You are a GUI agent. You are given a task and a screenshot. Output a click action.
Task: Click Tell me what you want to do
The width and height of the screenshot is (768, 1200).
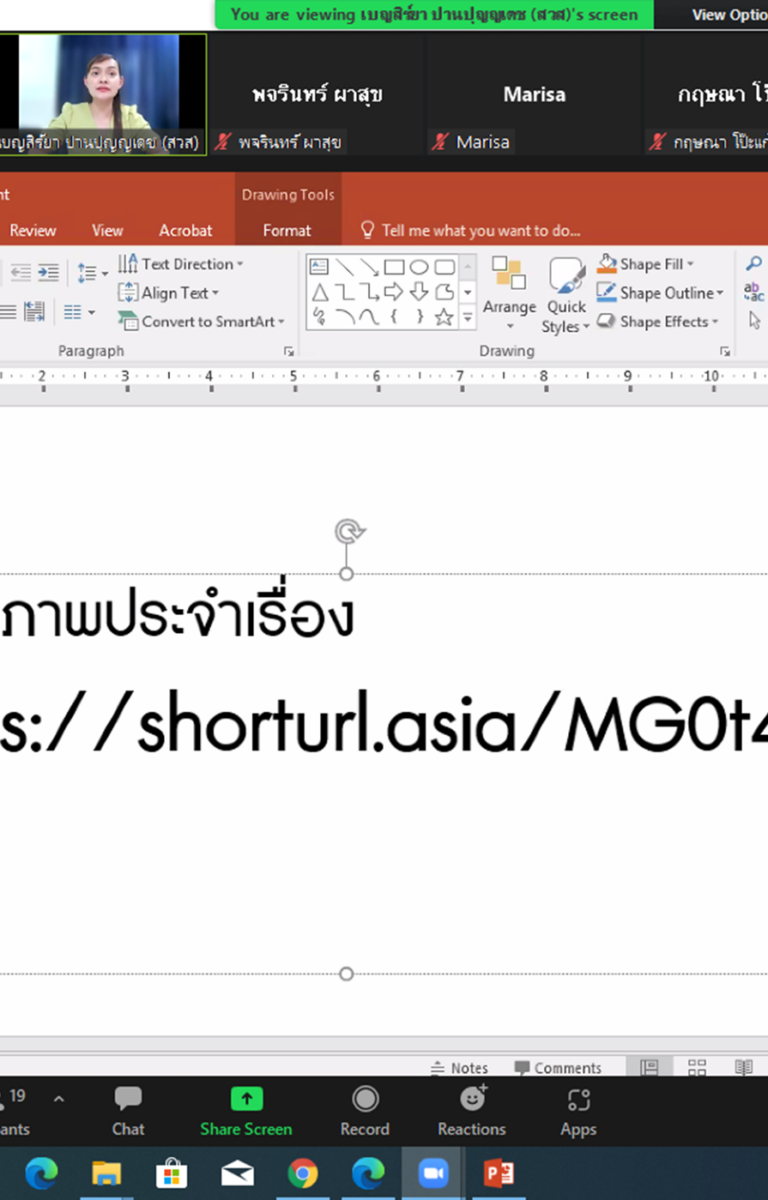[470, 230]
